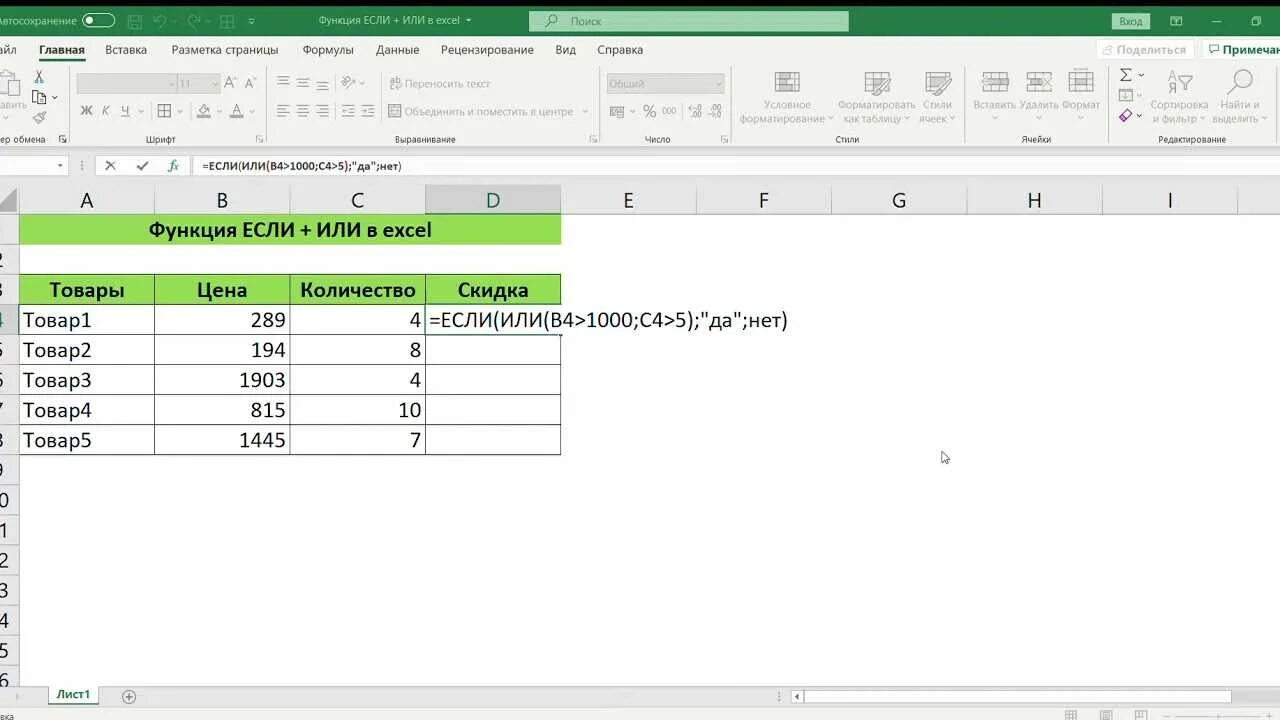Click the AutoSum sigma icon

point(1126,76)
